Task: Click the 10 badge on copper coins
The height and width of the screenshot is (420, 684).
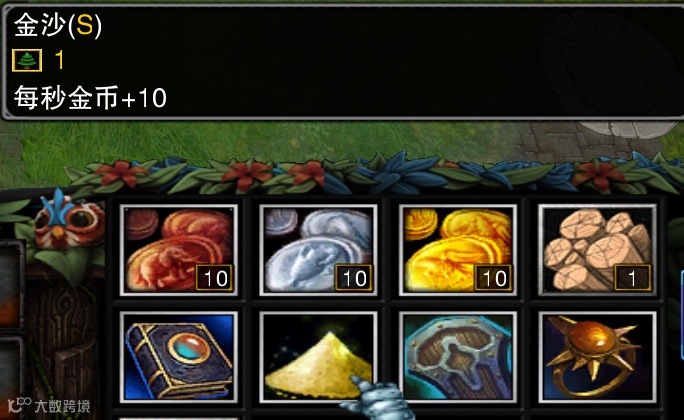Action: (214, 277)
